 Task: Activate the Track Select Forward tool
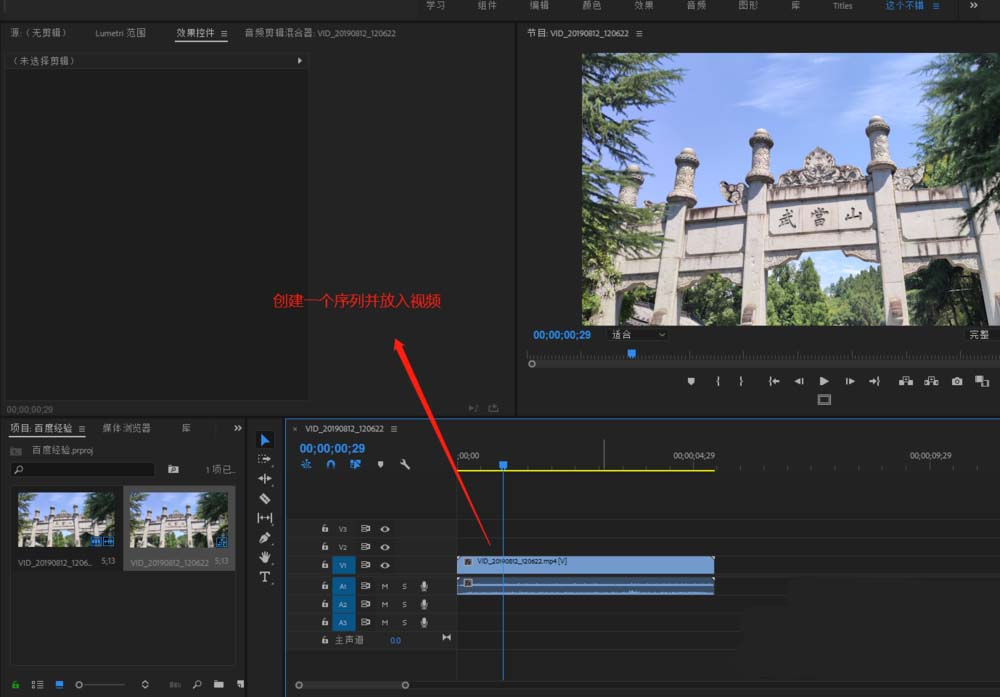265,459
